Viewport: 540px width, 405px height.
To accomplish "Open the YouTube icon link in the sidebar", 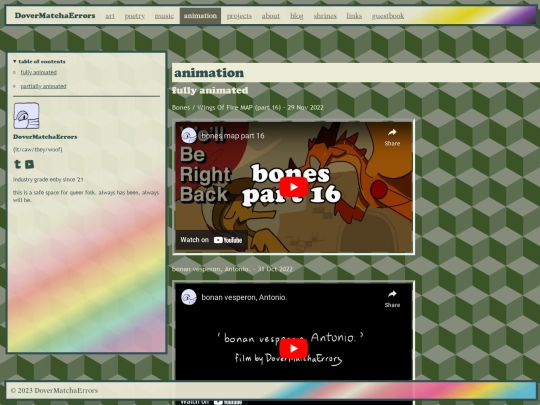I will coord(30,164).
